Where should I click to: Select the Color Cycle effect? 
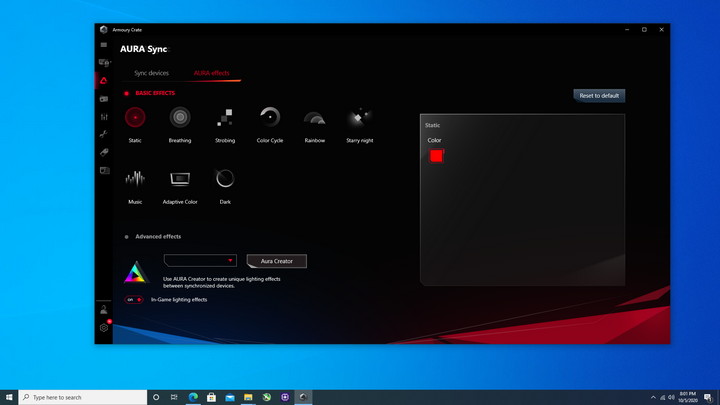click(270, 118)
